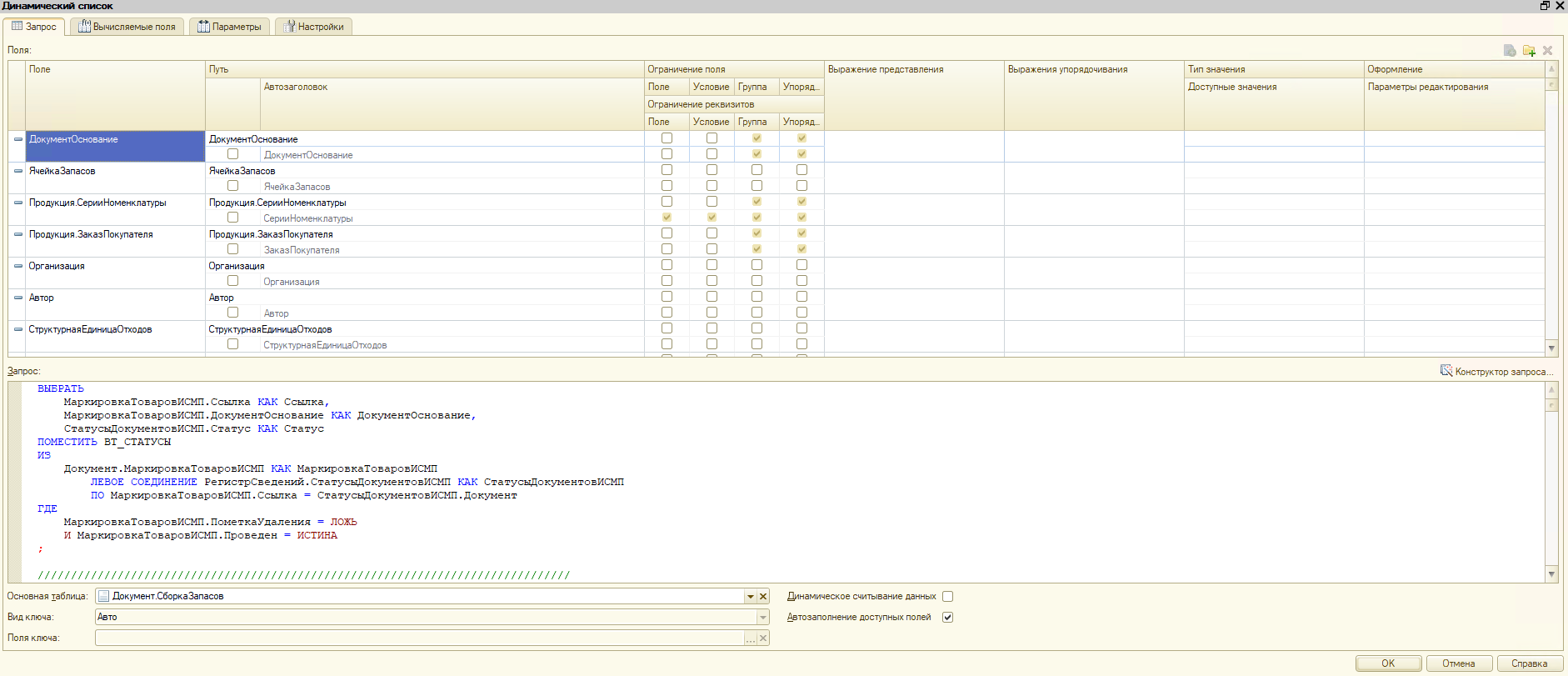Open the Основная таблица dropdown arrow
This screenshot has height=676, width=1568.
point(751,596)
